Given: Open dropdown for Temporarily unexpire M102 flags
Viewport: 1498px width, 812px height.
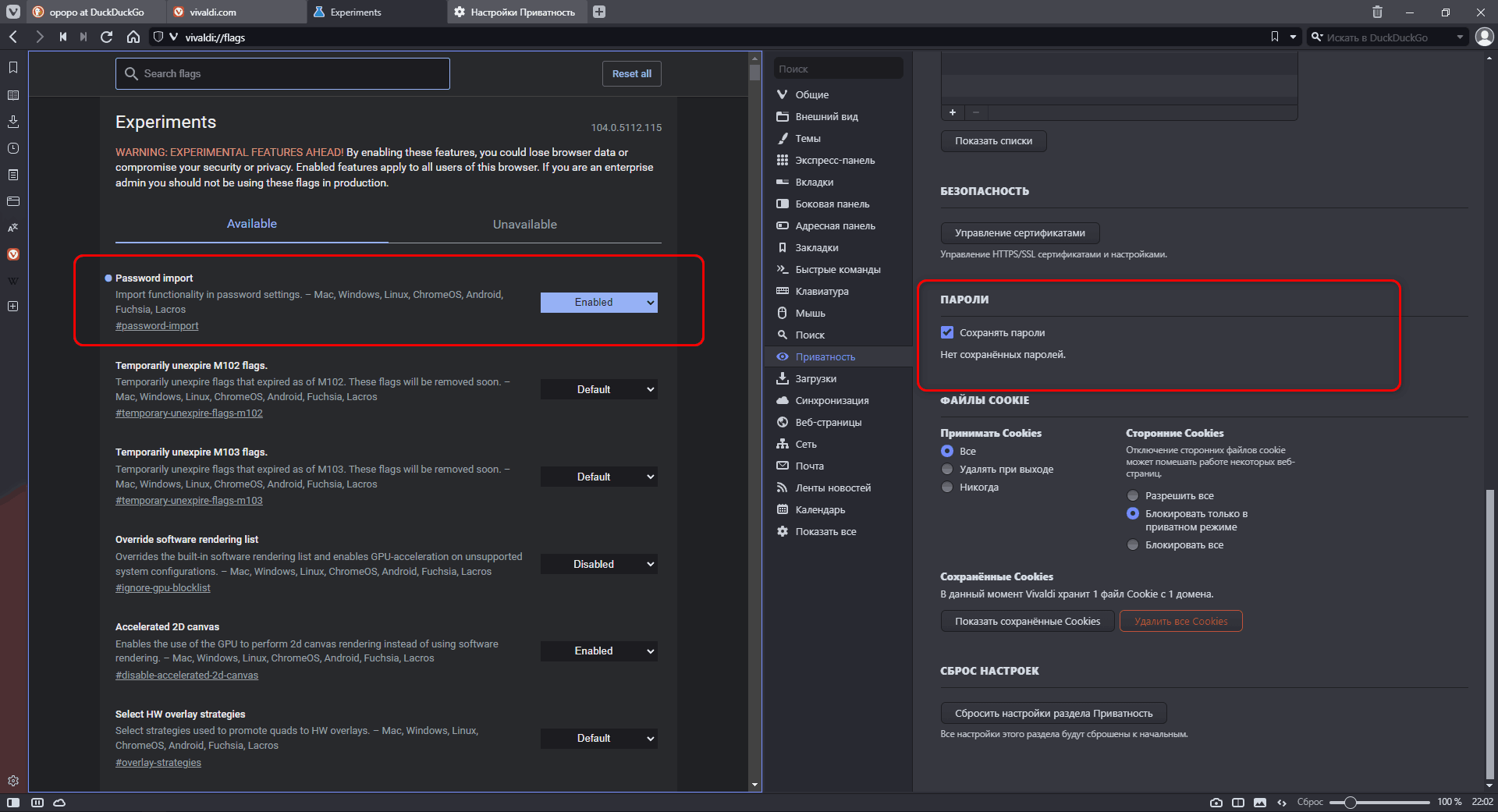Looking at the screenshot, I should (599, 389).
